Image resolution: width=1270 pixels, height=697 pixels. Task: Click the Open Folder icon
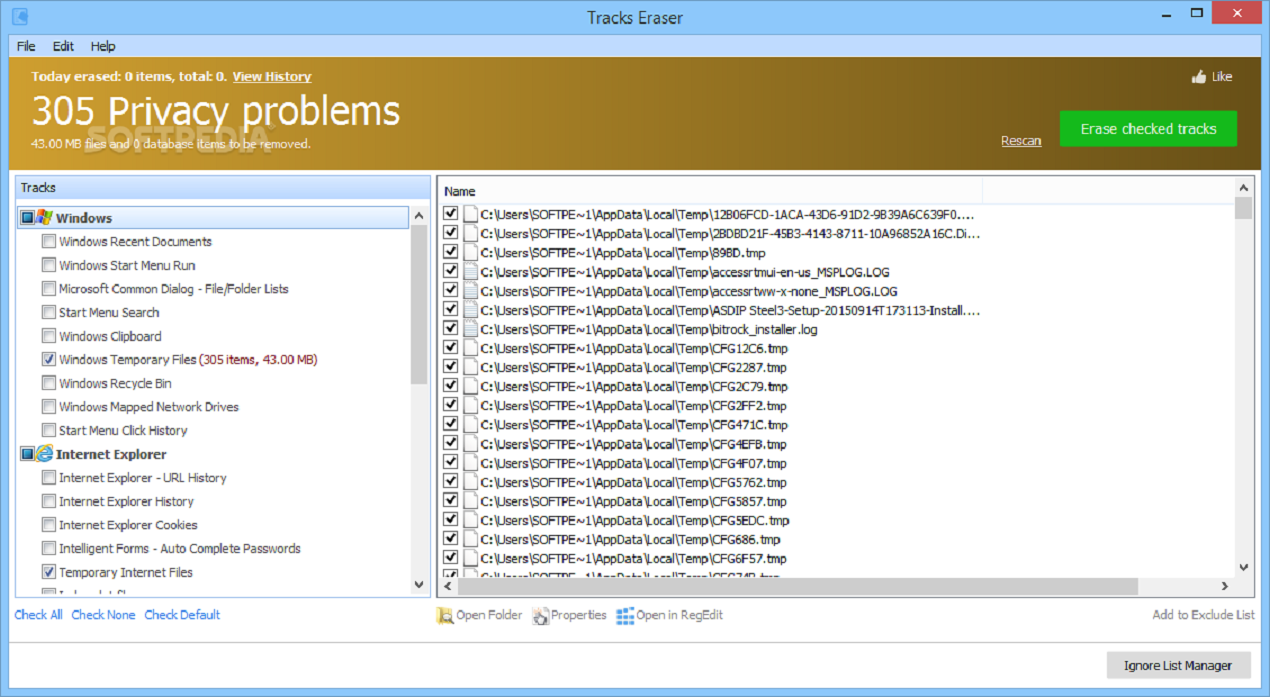[444, 615]
